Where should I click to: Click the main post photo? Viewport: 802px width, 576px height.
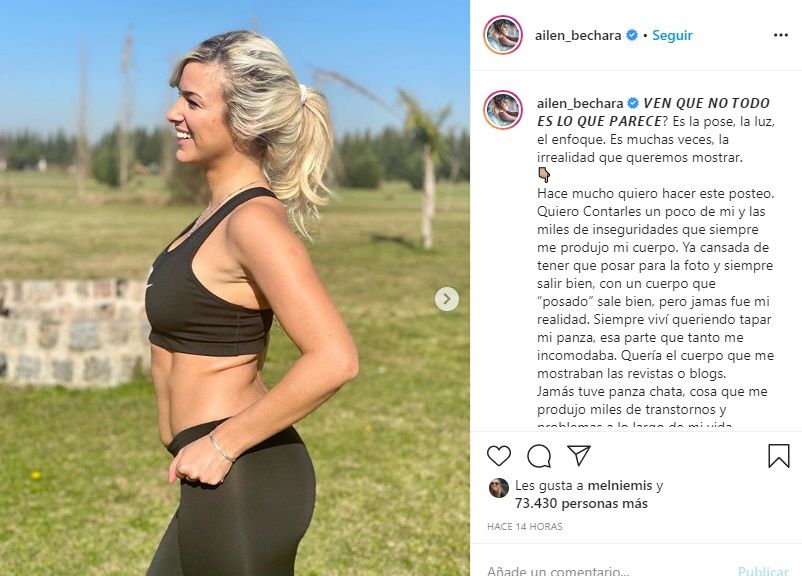click(x=235, y=288)
